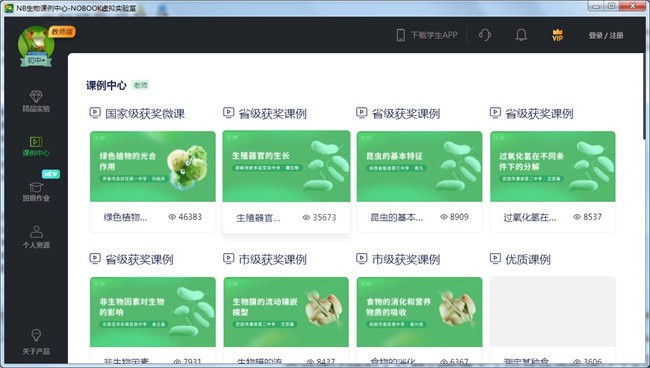Click the 昆虫的基本... card title
This screenshot has height=368, width=650.
[x=397, y=217]
